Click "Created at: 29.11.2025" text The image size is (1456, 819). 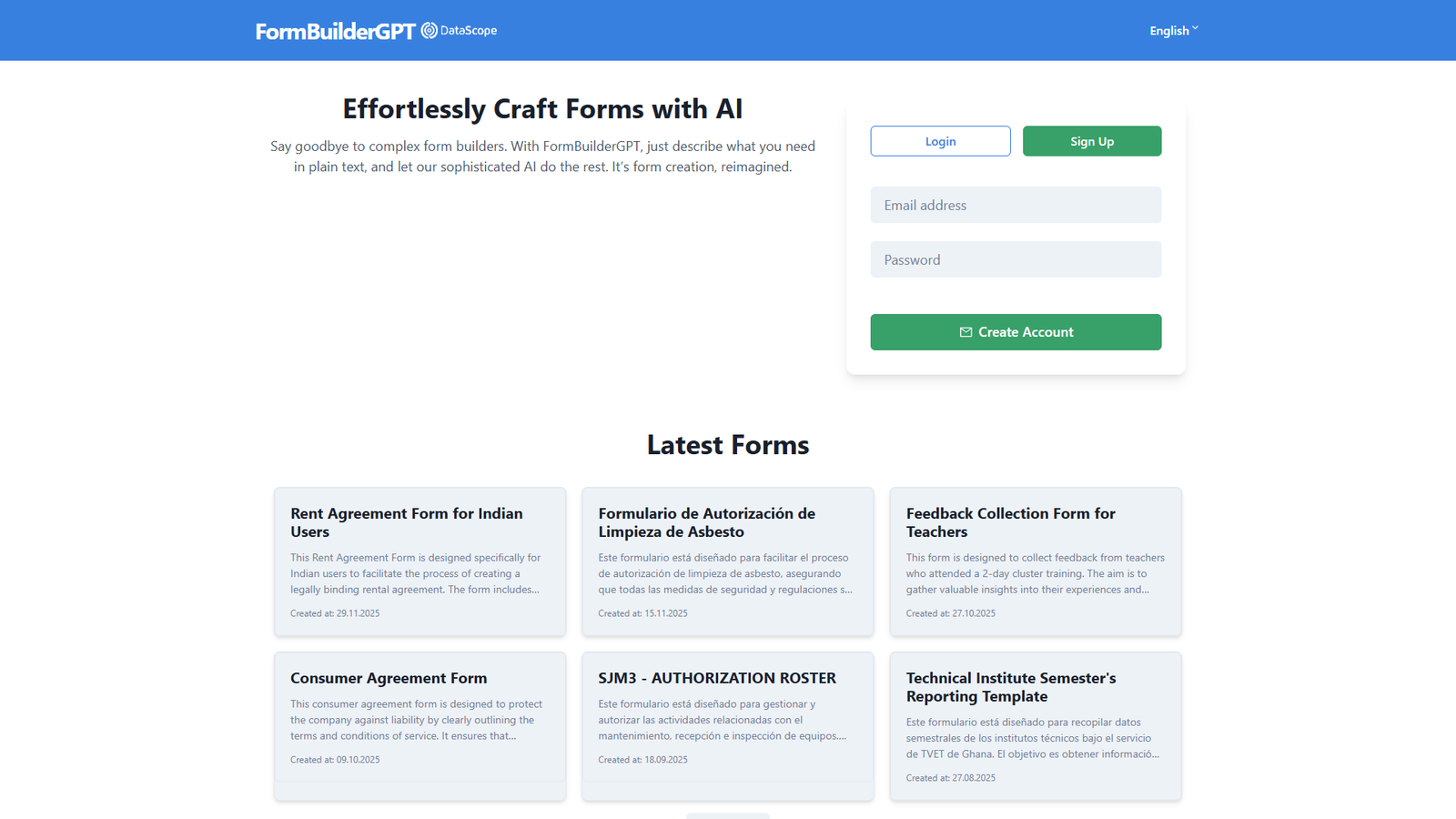tap(335, 613)
